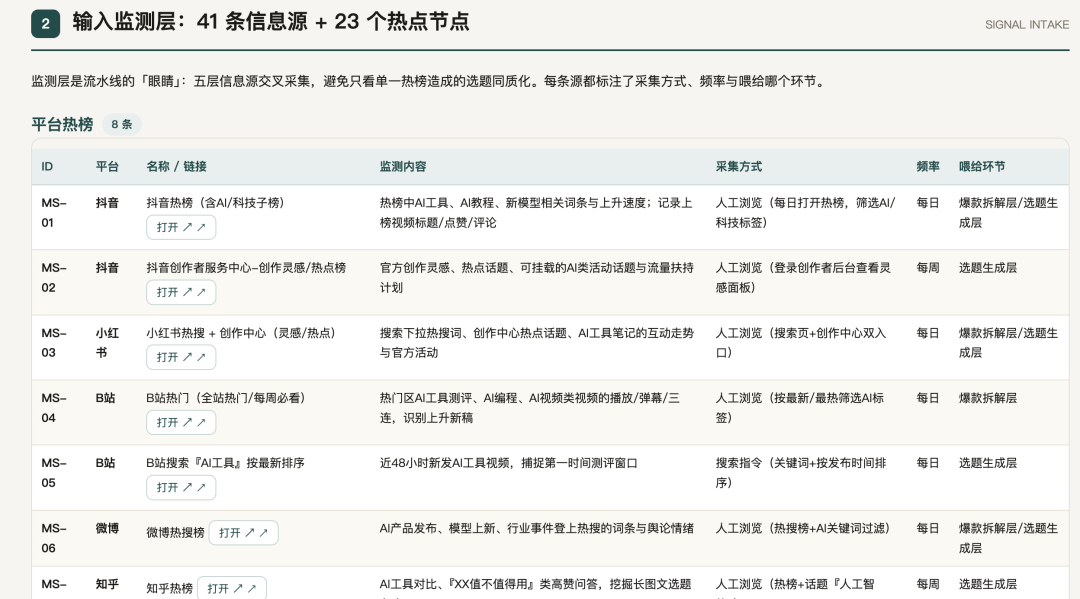Click 爆款拆解层/选题生成层 cell in row MS-06
Screen dimensions: 1080x599
(x=1008, y=538)
